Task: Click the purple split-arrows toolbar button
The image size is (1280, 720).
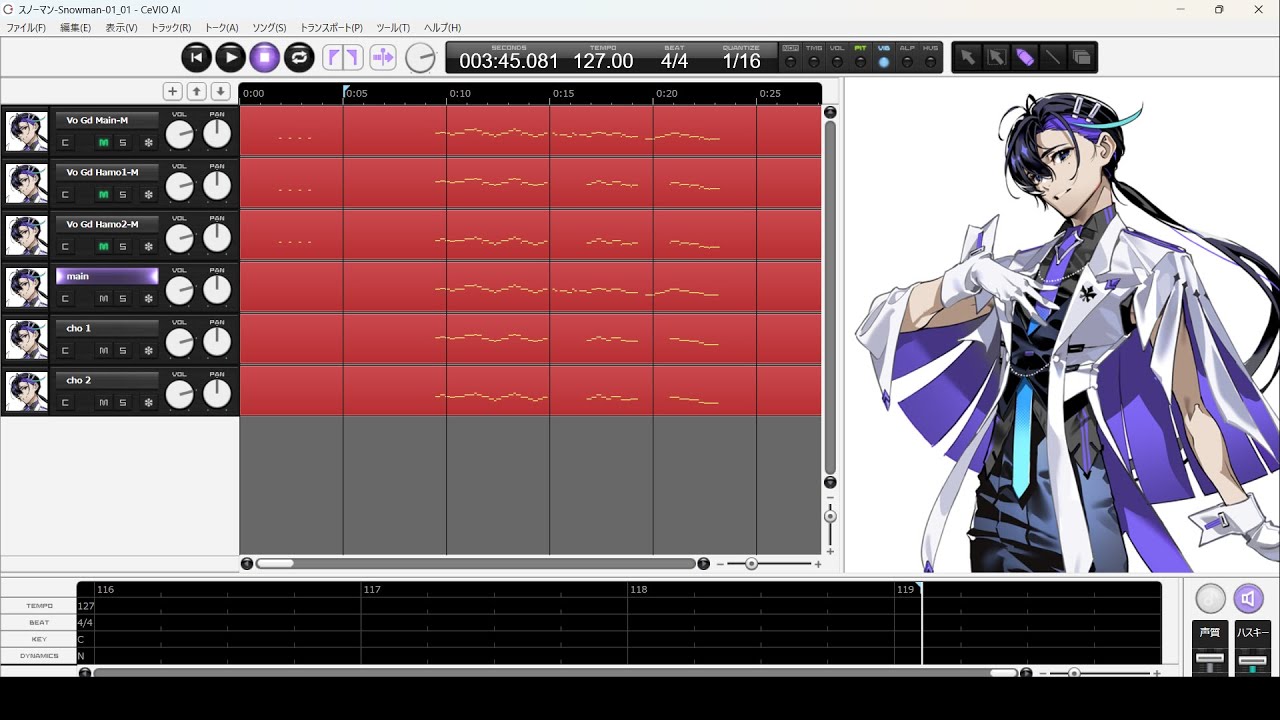Action: click(383, 57)
